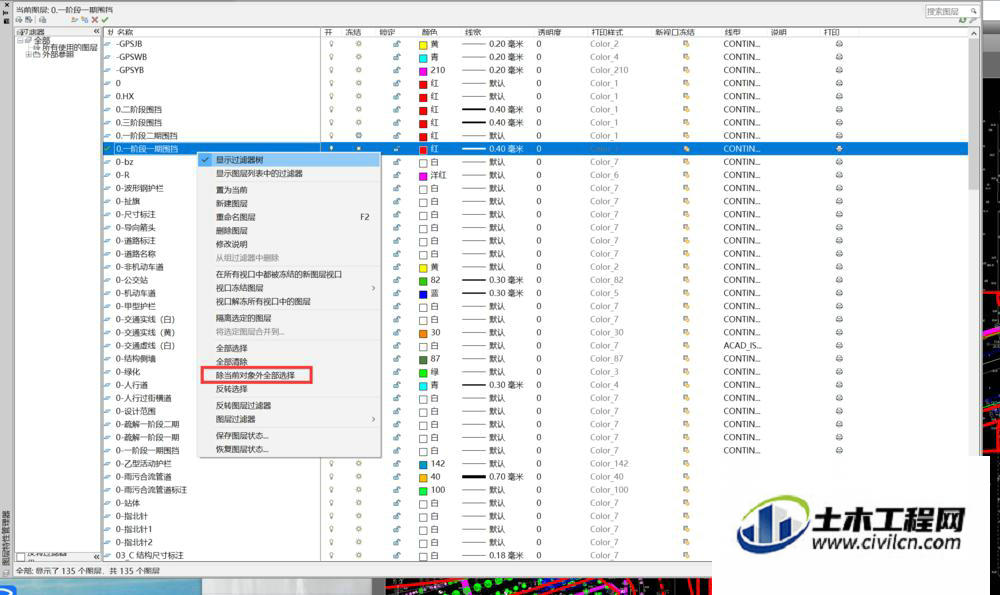The width and height of the screenshot is (1000, 595).
Task: Choose 反转选择 in context menu
Action: pos(290,389)
